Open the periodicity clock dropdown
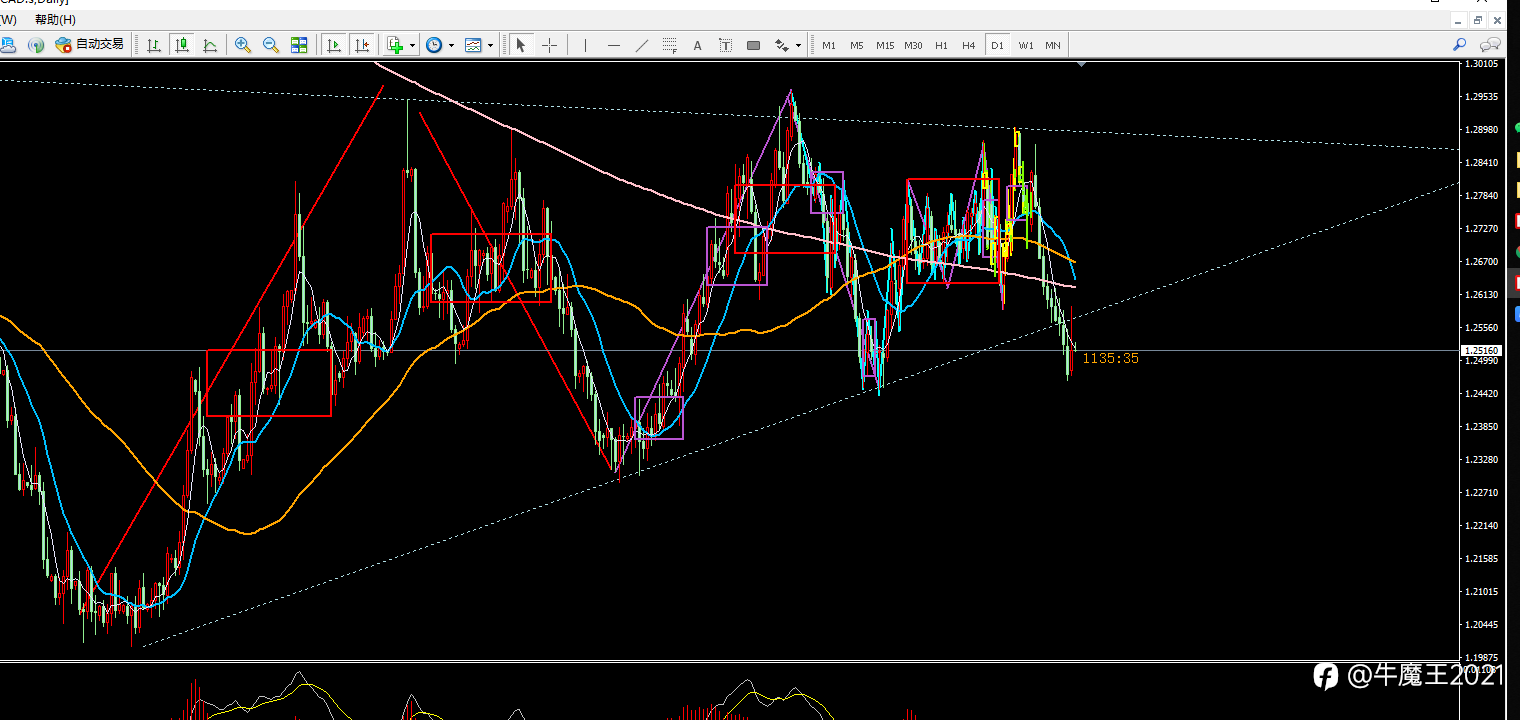The image size is (1520, 720). pos(451,45)
